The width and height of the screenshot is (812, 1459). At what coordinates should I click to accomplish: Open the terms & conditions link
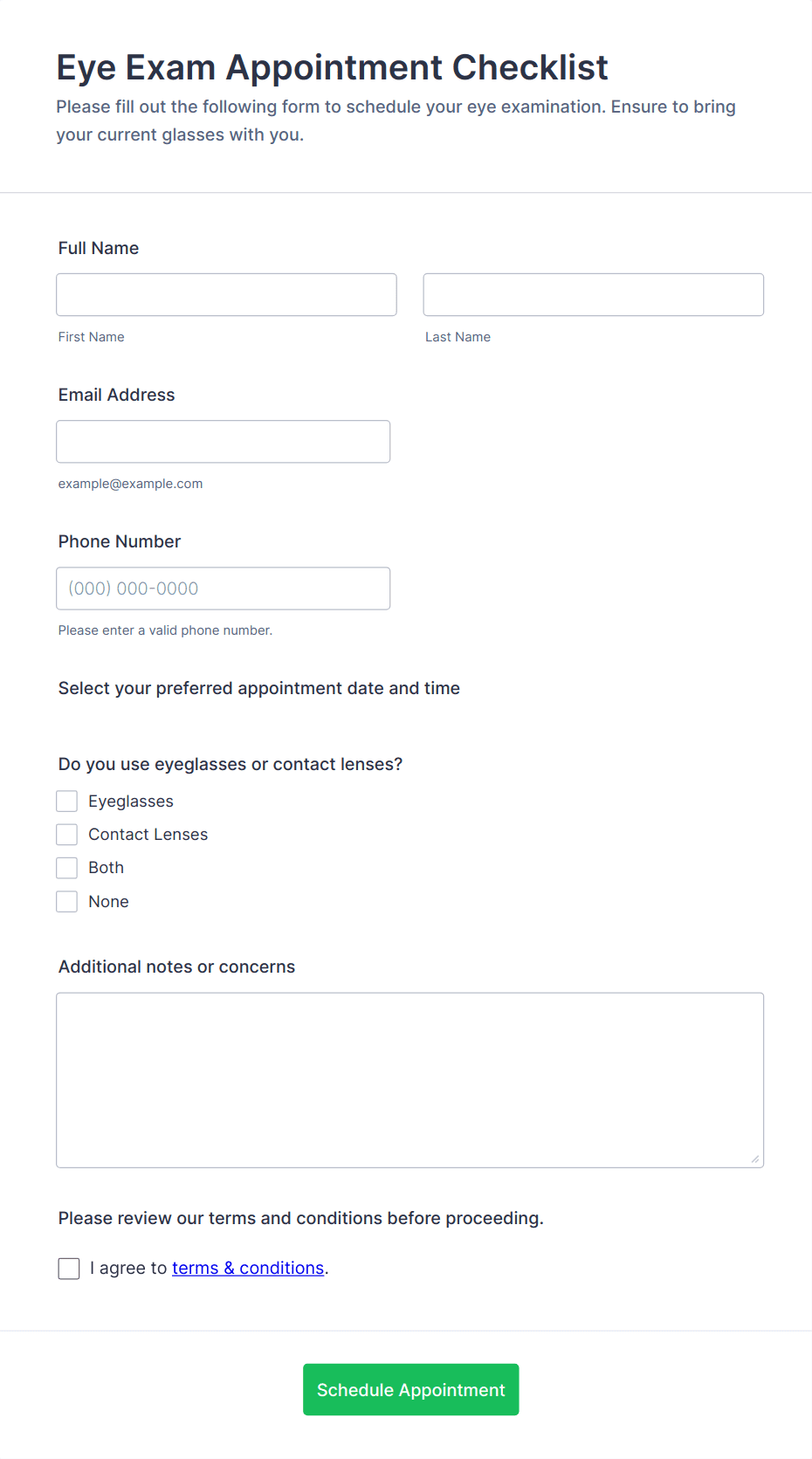(248, 1268)
